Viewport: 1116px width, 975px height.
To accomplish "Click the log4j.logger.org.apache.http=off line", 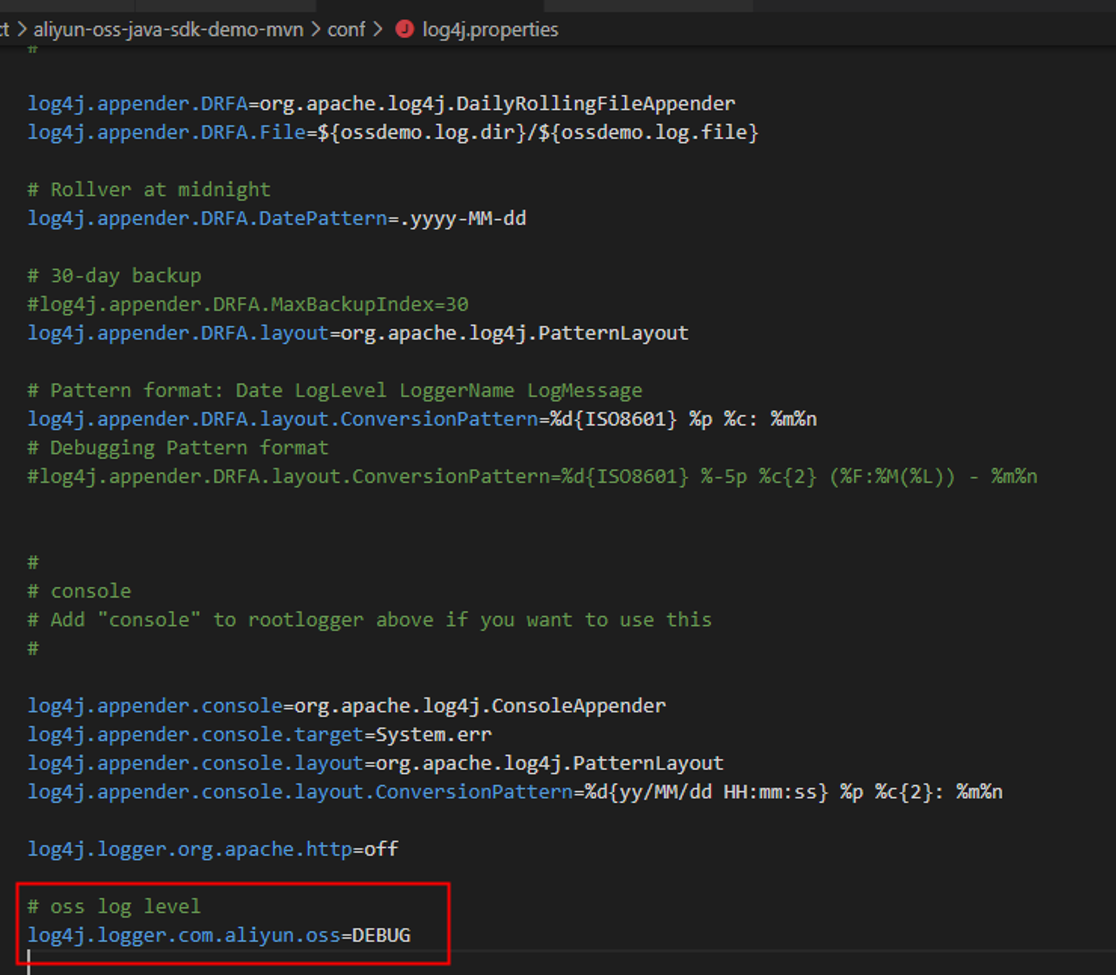I will pyautogui.click(x=212, y=849).
